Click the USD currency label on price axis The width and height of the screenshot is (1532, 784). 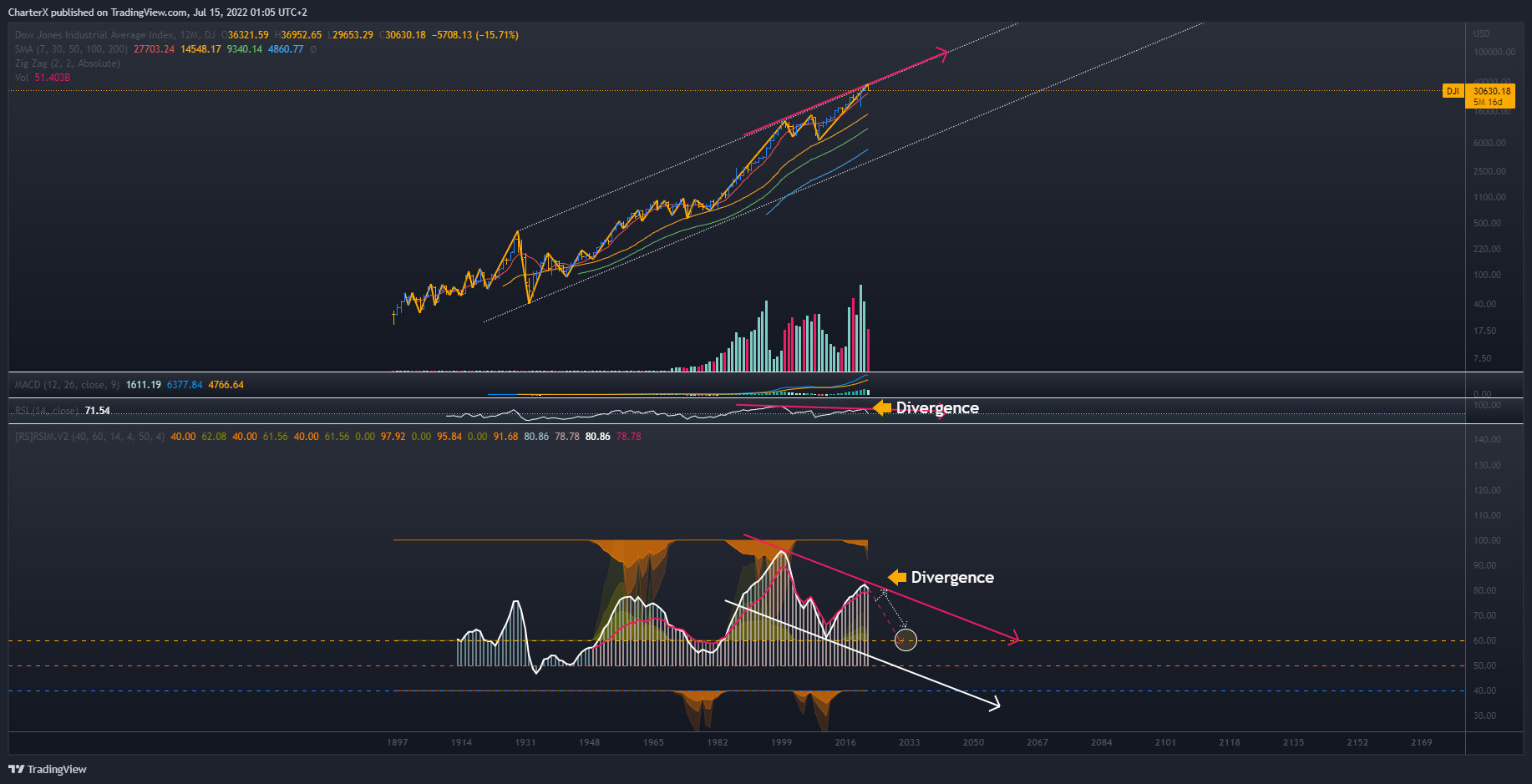click(1481, 34)
